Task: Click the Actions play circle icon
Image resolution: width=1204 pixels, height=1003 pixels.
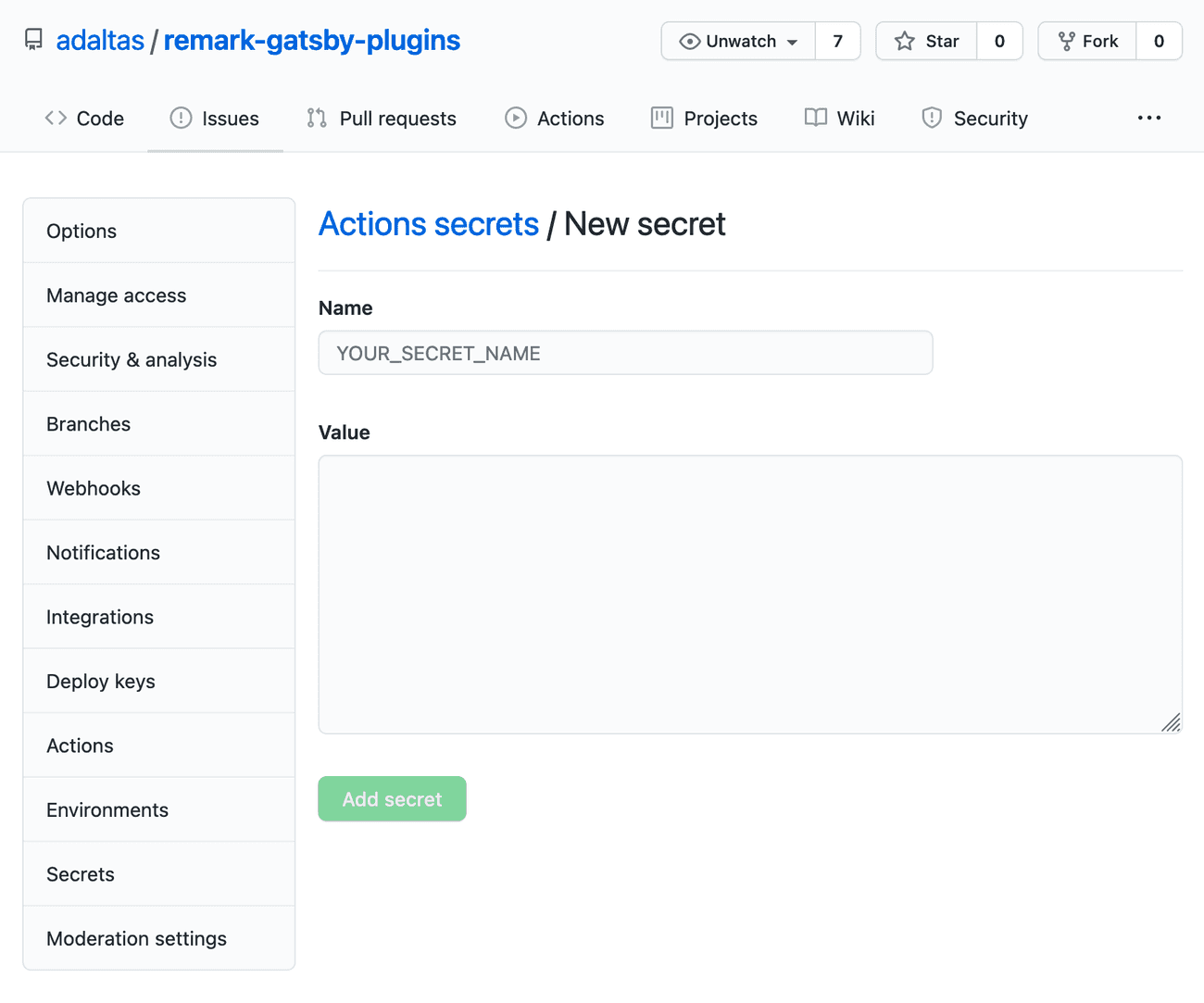Action: (515, 118)
